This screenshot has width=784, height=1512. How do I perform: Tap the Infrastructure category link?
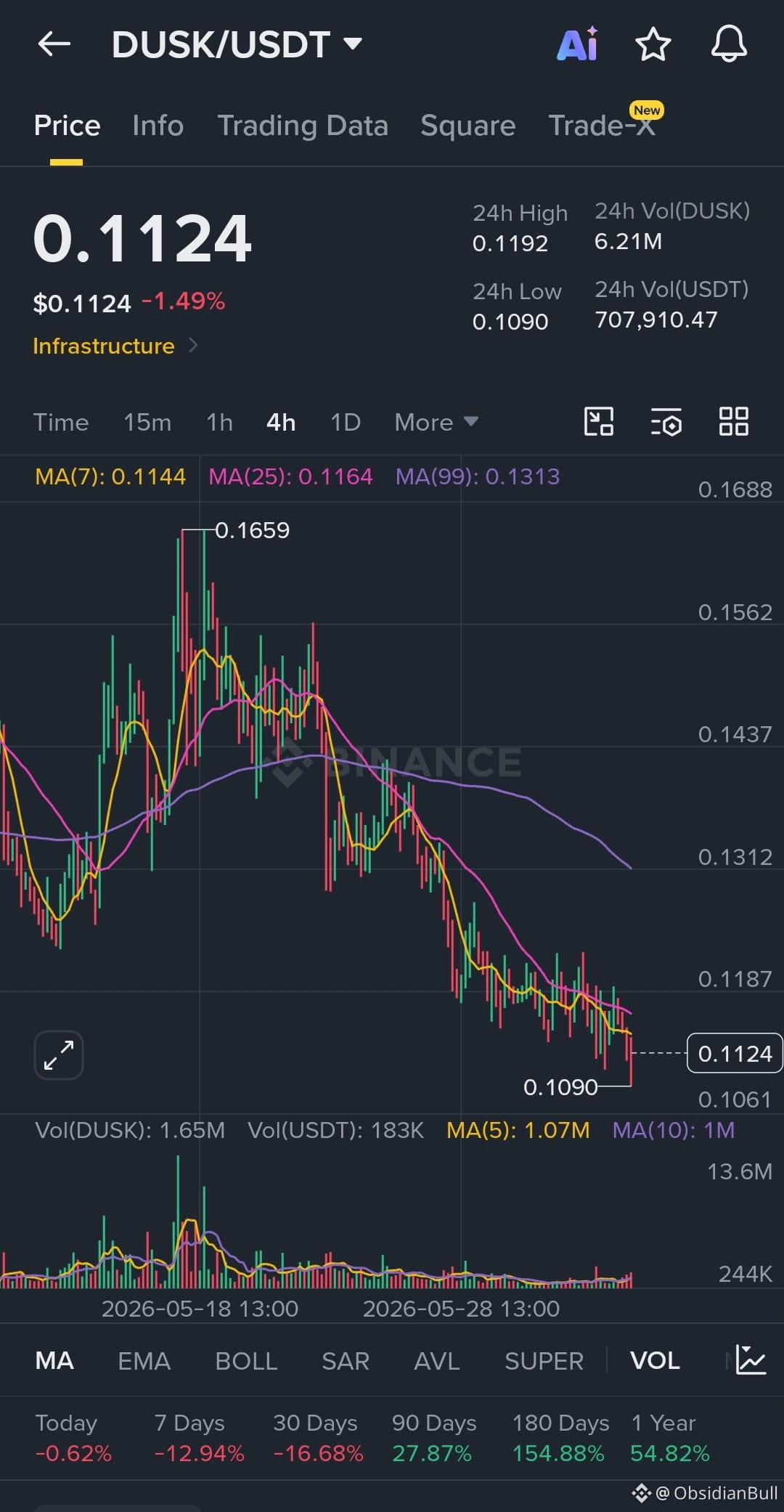pyautogui.click(x=104, y=346)
